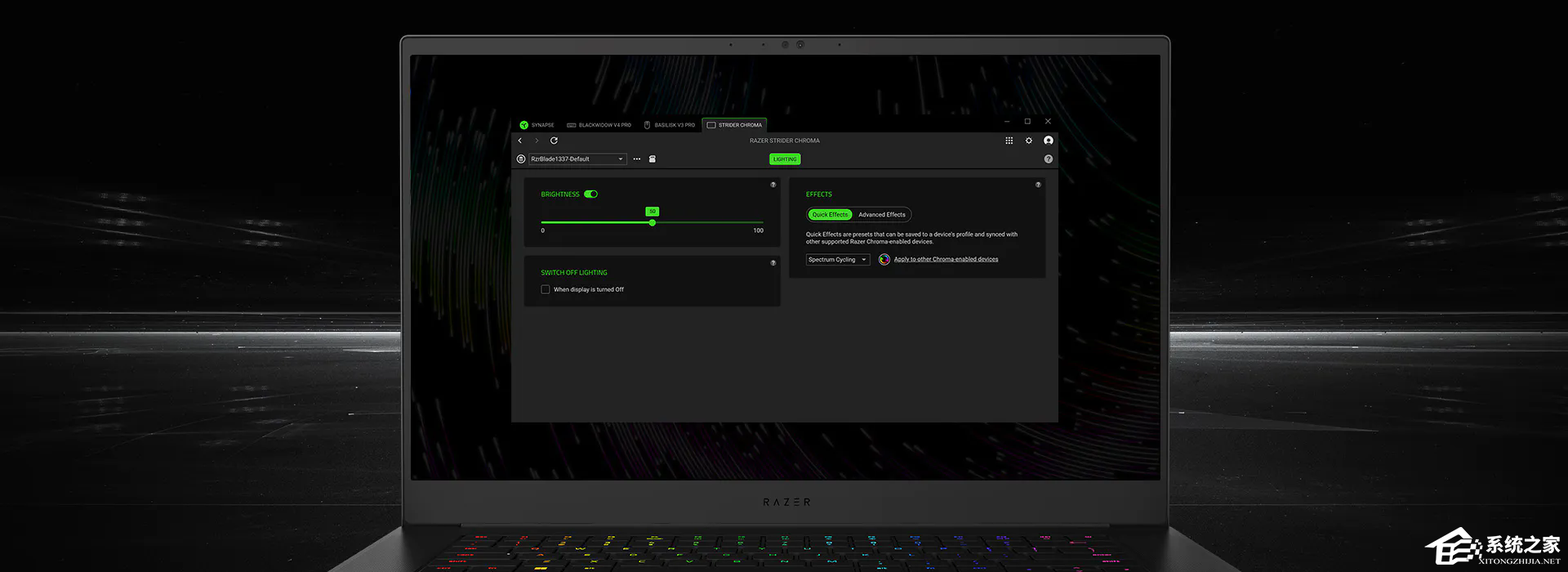The width and height of the screenshot is (1568, 572).
Task: Click the help icon in the Brightness panel
Action: click(773, 185)
